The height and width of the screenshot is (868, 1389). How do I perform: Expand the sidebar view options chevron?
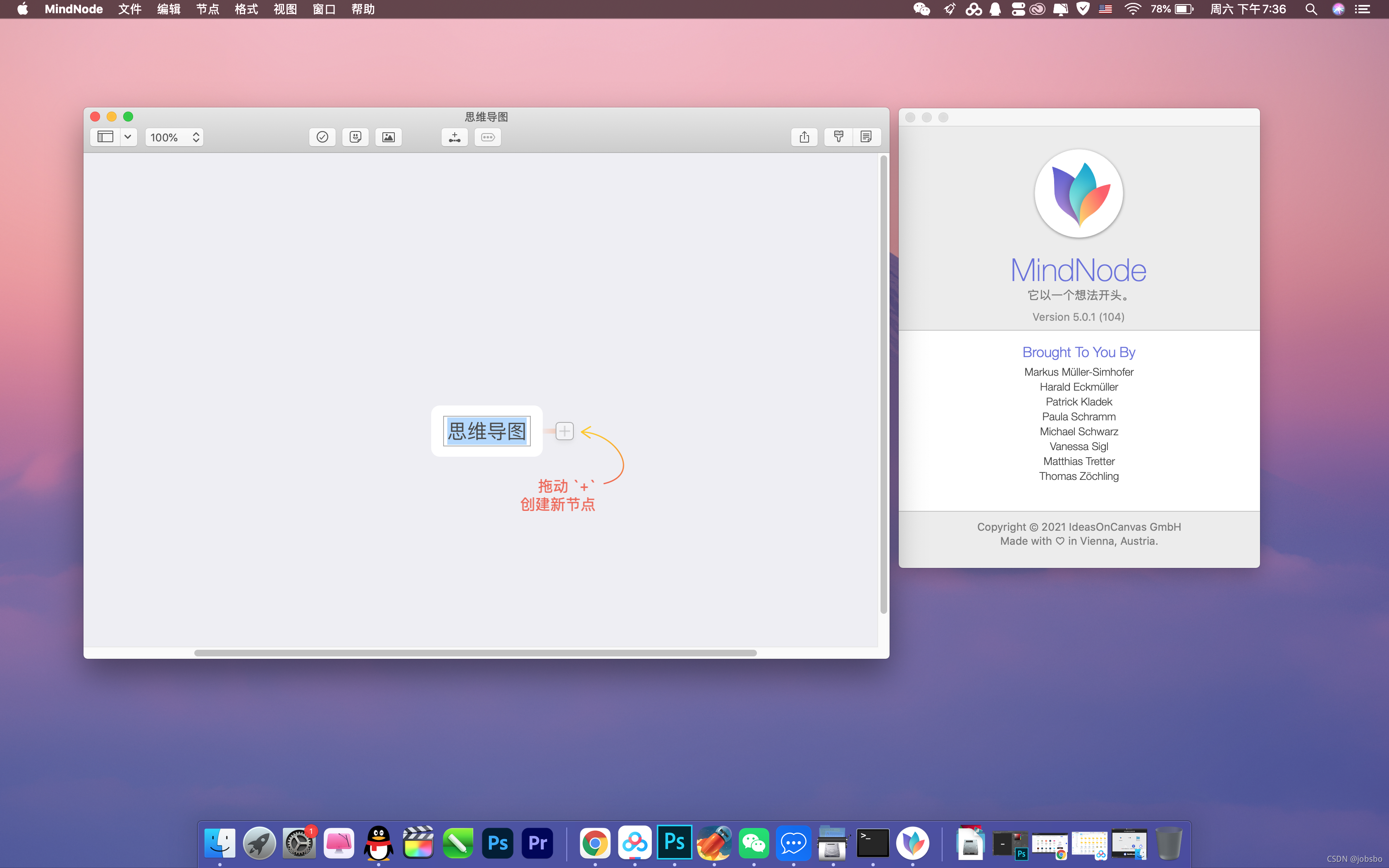[128, 137]
